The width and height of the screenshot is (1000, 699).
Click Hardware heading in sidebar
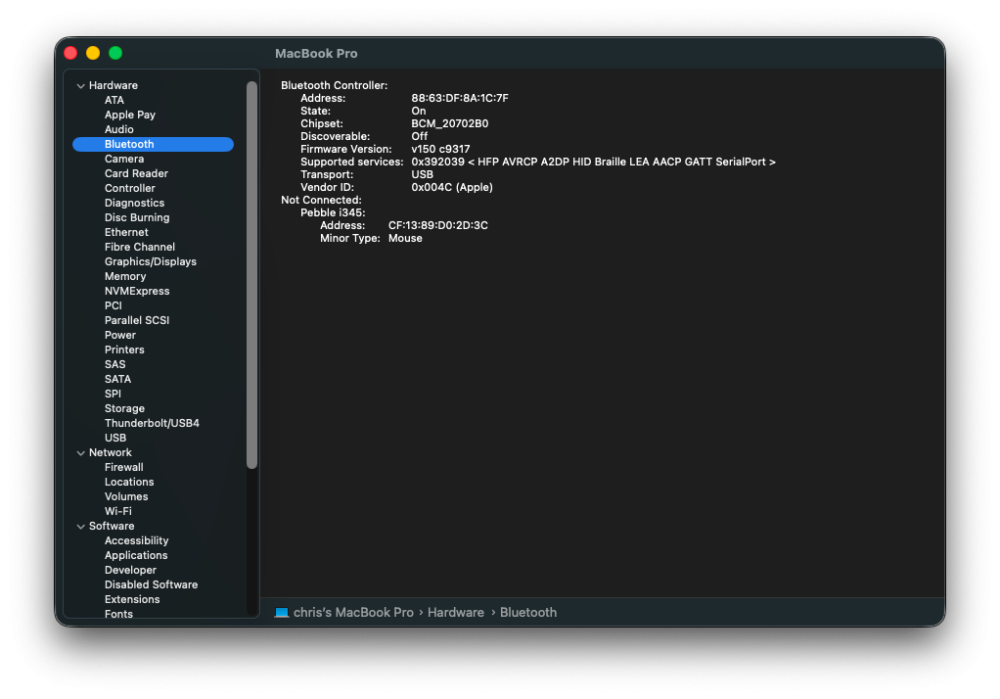(x=114, y=85)
